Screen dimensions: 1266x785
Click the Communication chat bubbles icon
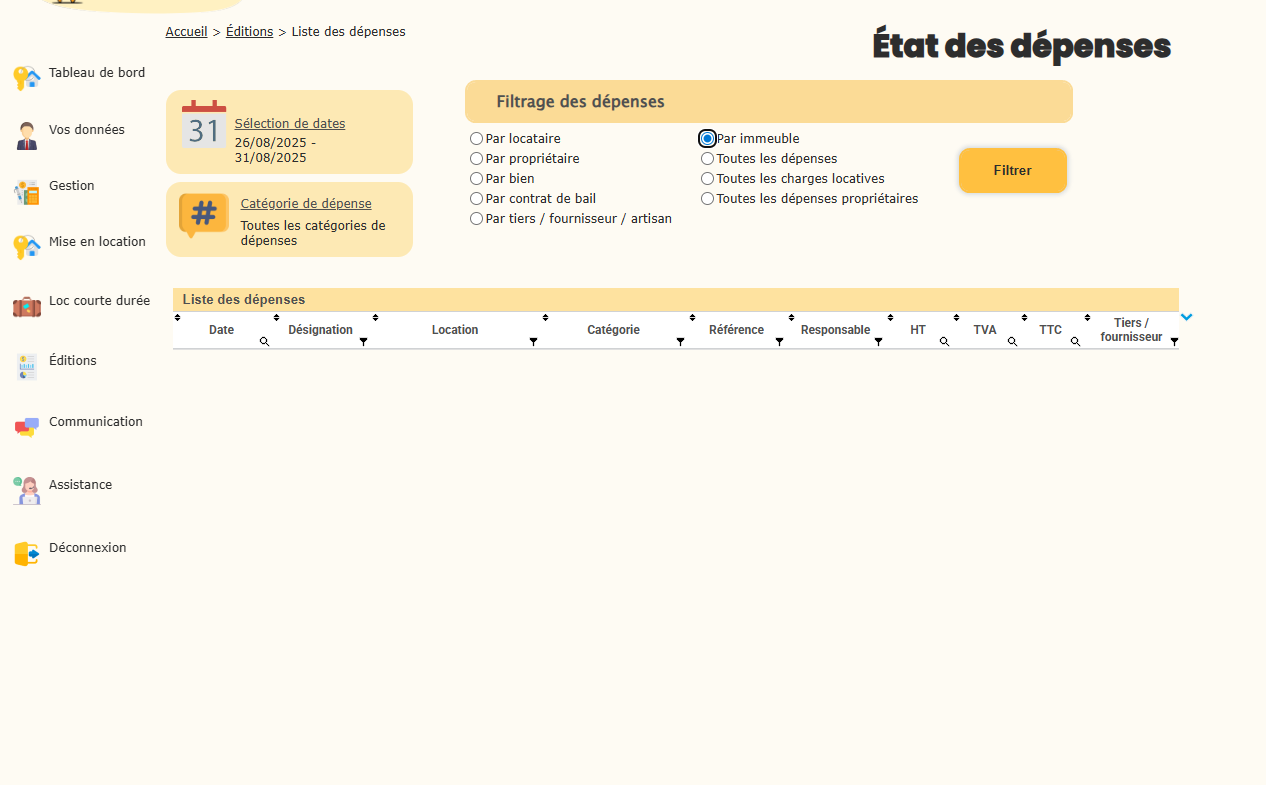pos(26,427)
